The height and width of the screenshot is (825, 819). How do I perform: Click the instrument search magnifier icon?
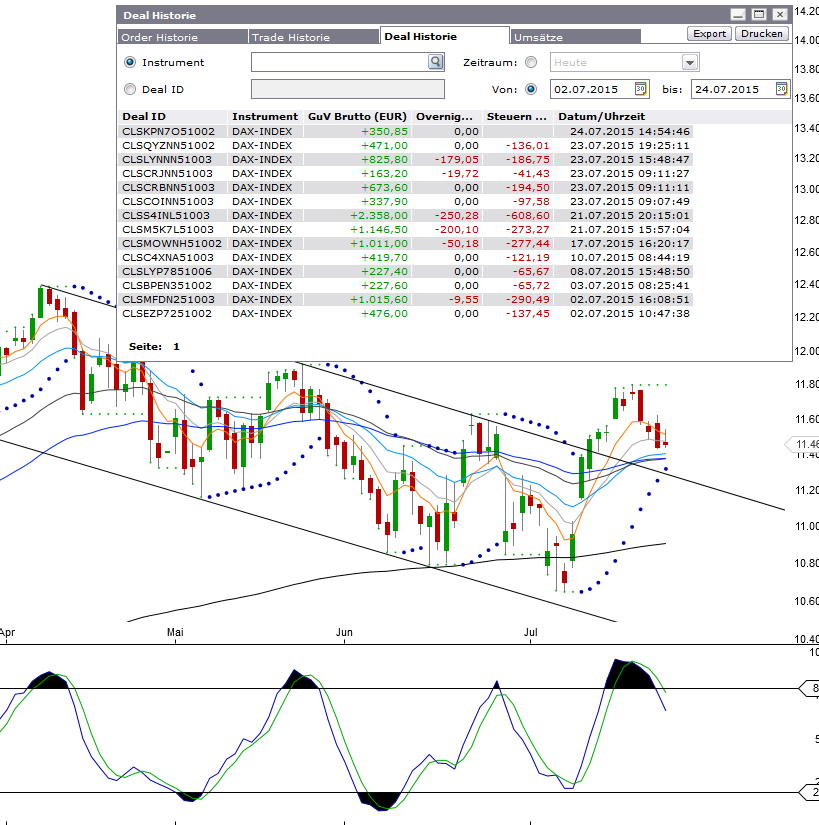[x=435, y=62]
